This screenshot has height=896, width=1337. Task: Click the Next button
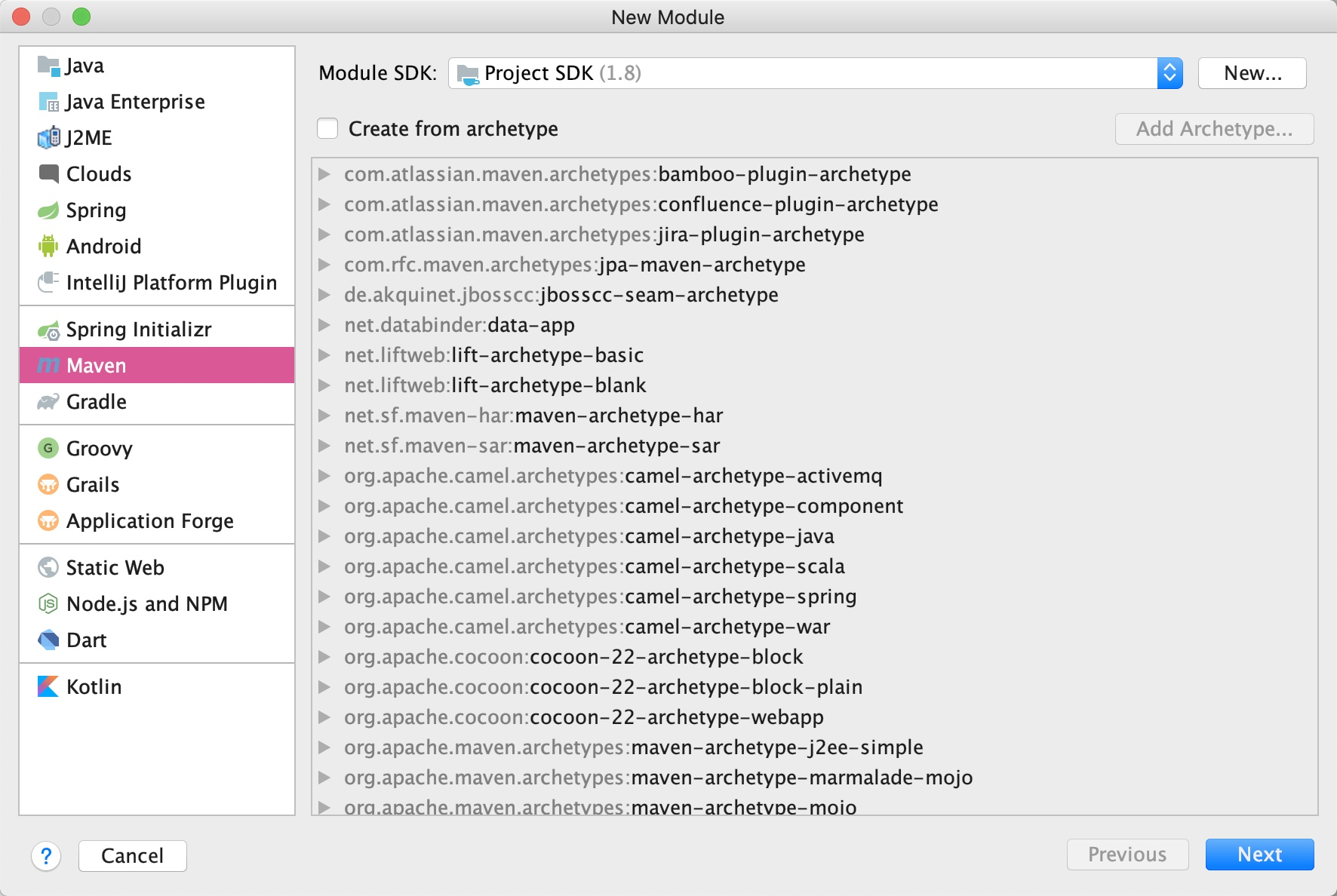(x=1259, y=855)
